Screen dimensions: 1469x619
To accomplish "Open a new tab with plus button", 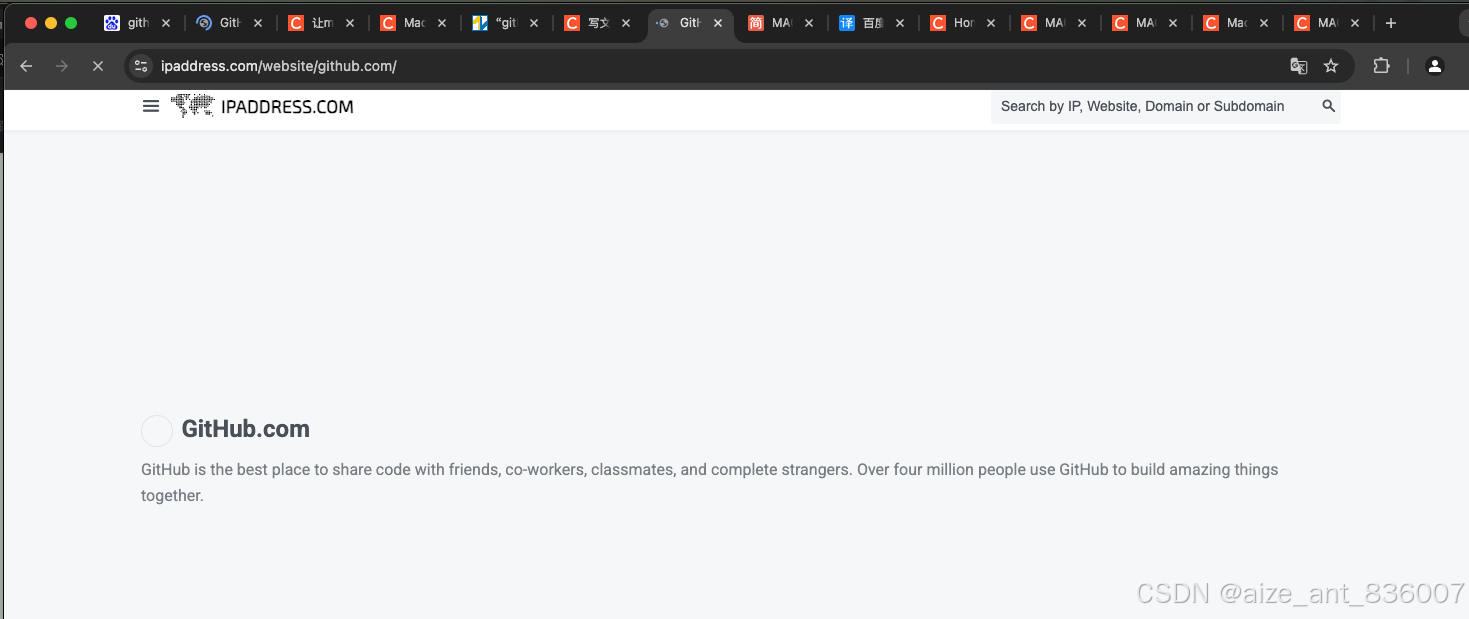I will (1390, 23).
